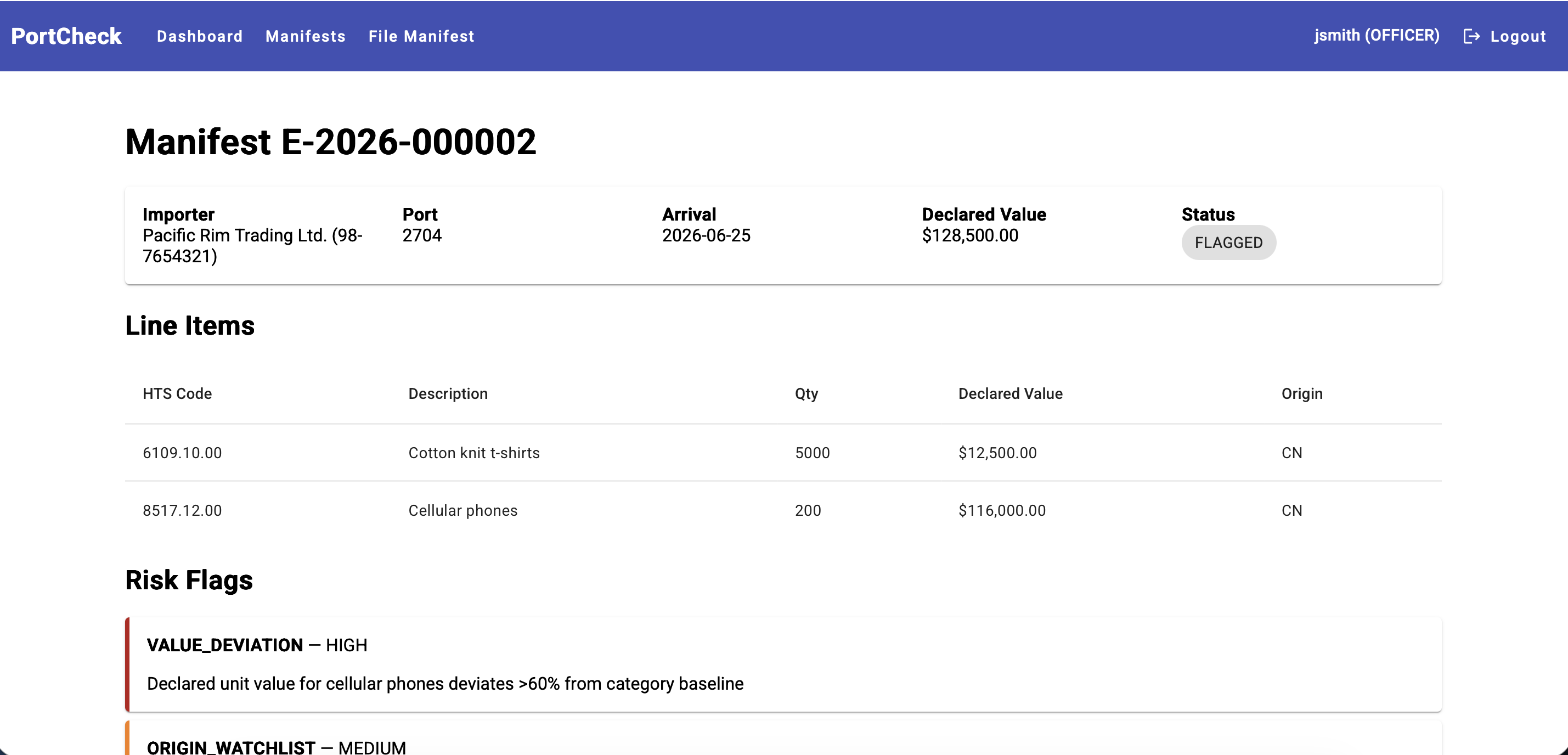This screenshot has height=755, width=1568.
Task: Click the arrival date 2026-06-25
Action: coord(706,235)
